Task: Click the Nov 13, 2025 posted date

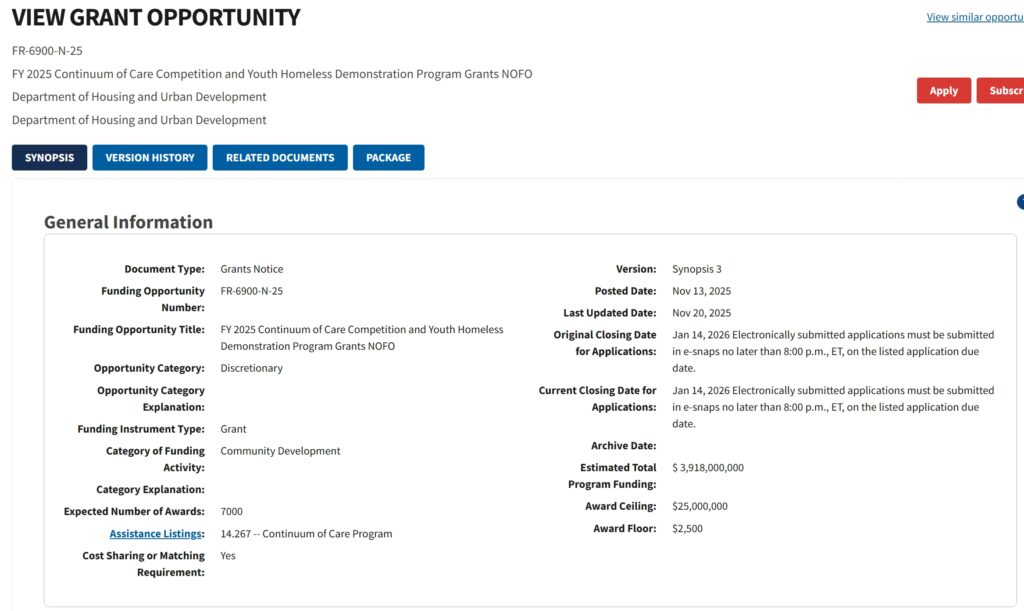Action: [701, 292]
